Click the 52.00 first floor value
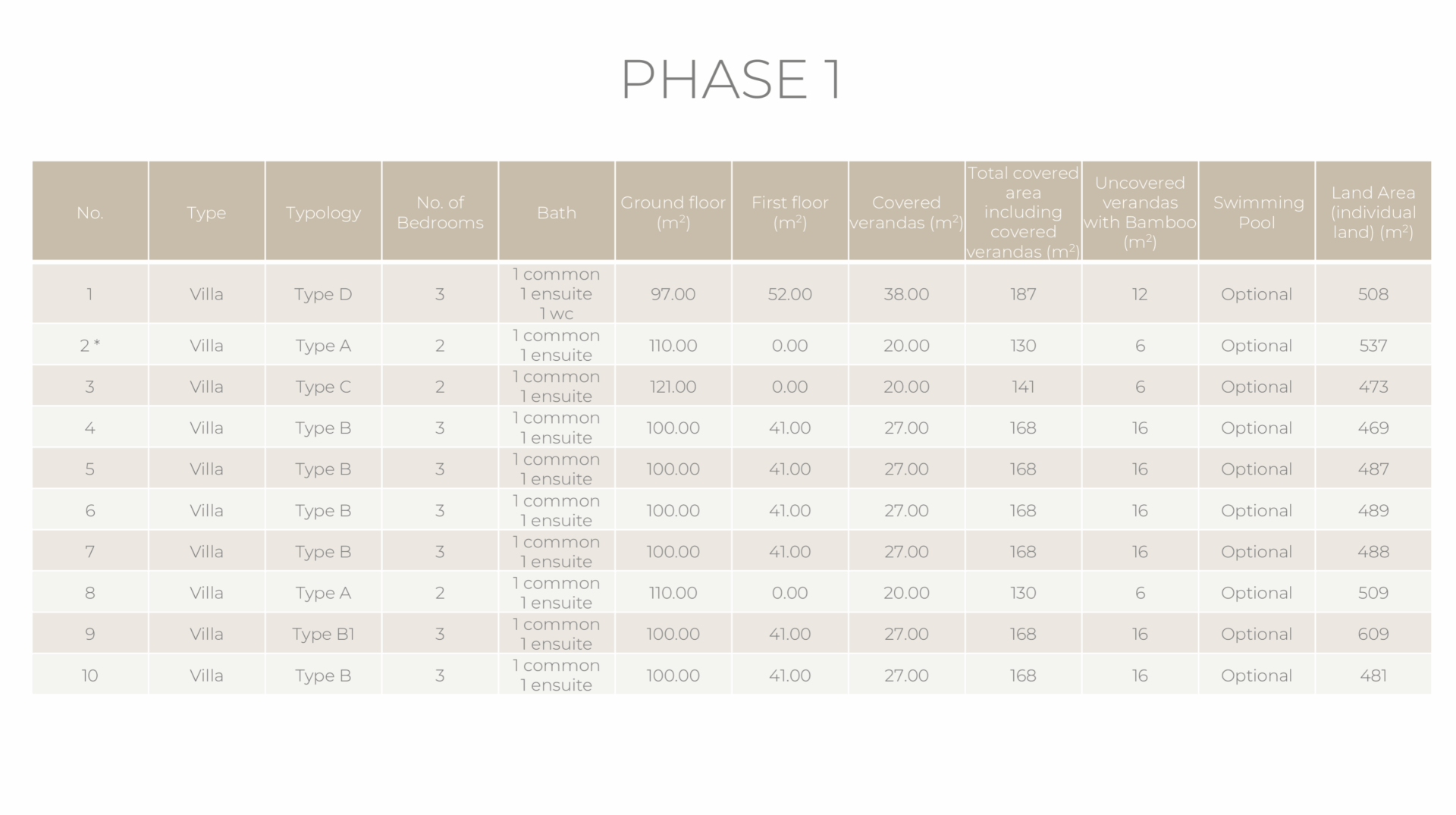Image resolution: width=1456 pixels, height=815 pixels. [789, 294]
